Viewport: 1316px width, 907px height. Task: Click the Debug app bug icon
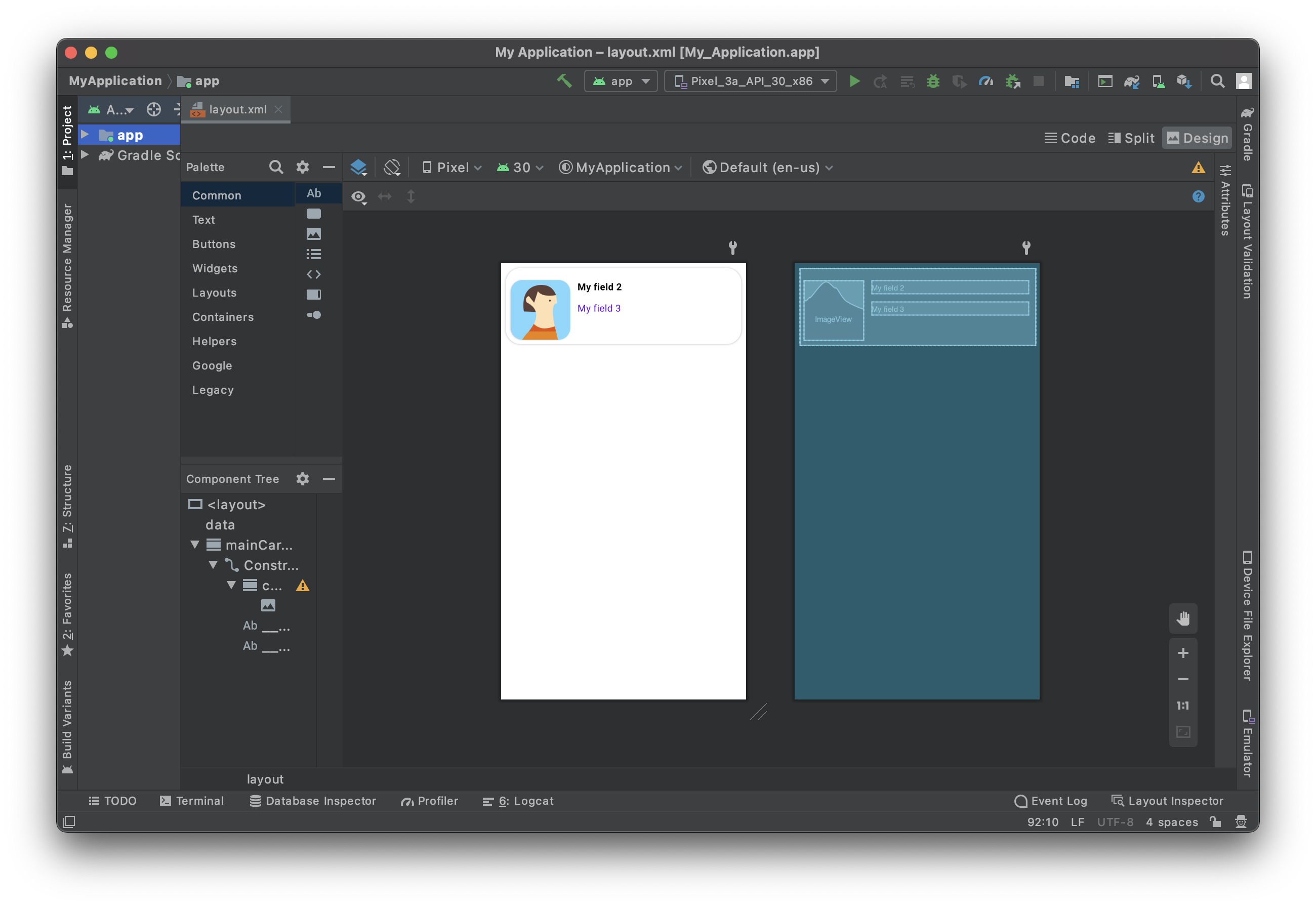(933, 81)
